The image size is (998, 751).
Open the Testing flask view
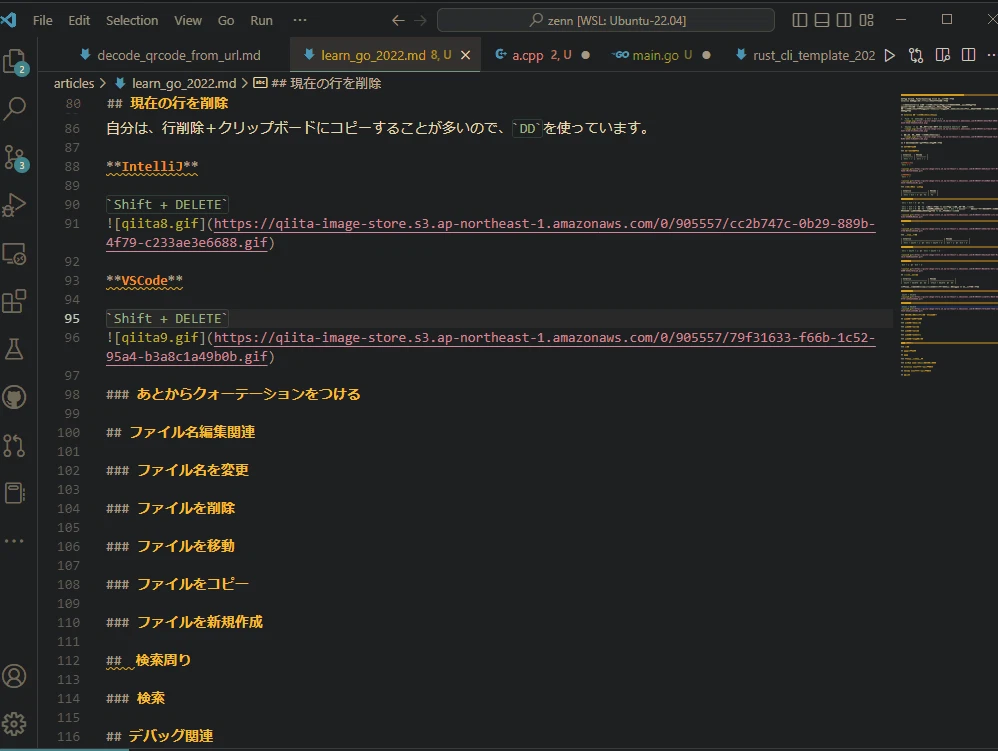click(x=15, y=349)
